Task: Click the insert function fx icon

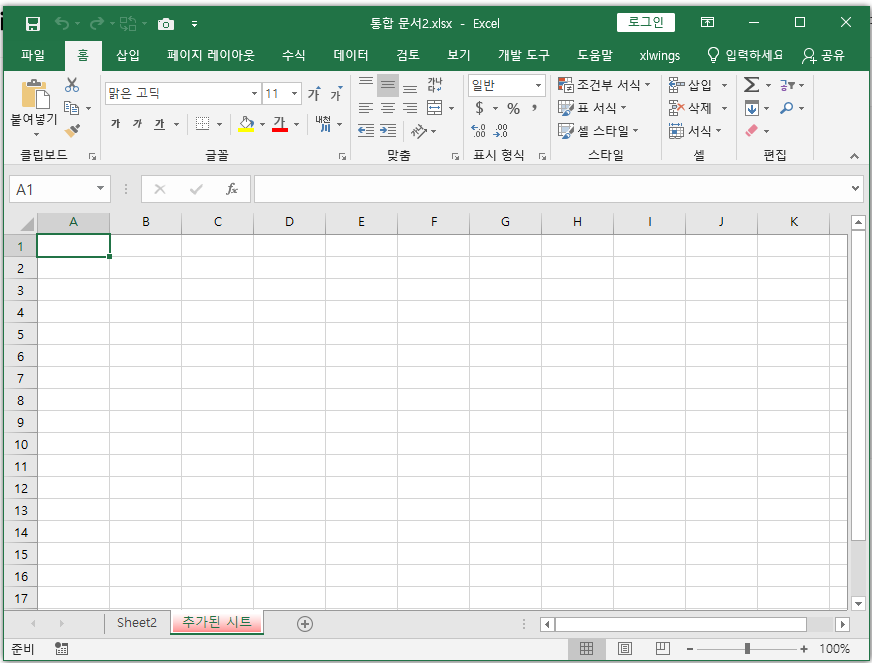Action: pos(232,189)
